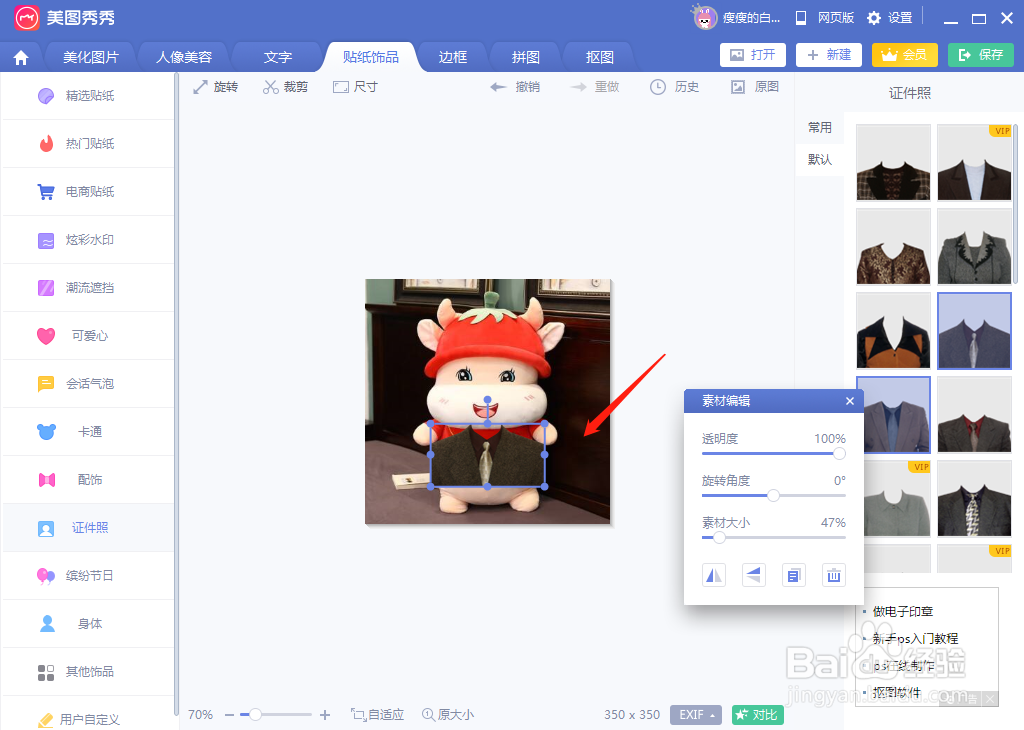
Task: Select the 常用 sub-tab
Action: point(820,127)
